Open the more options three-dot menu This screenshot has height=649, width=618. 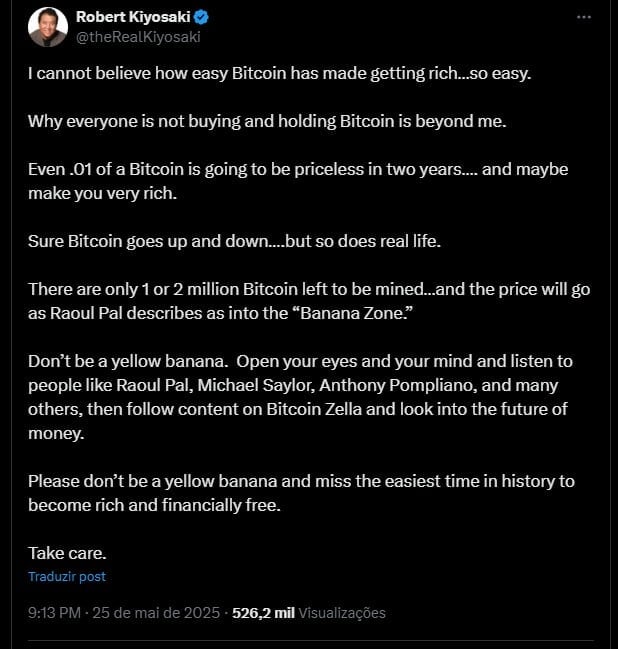coord(584,17)
